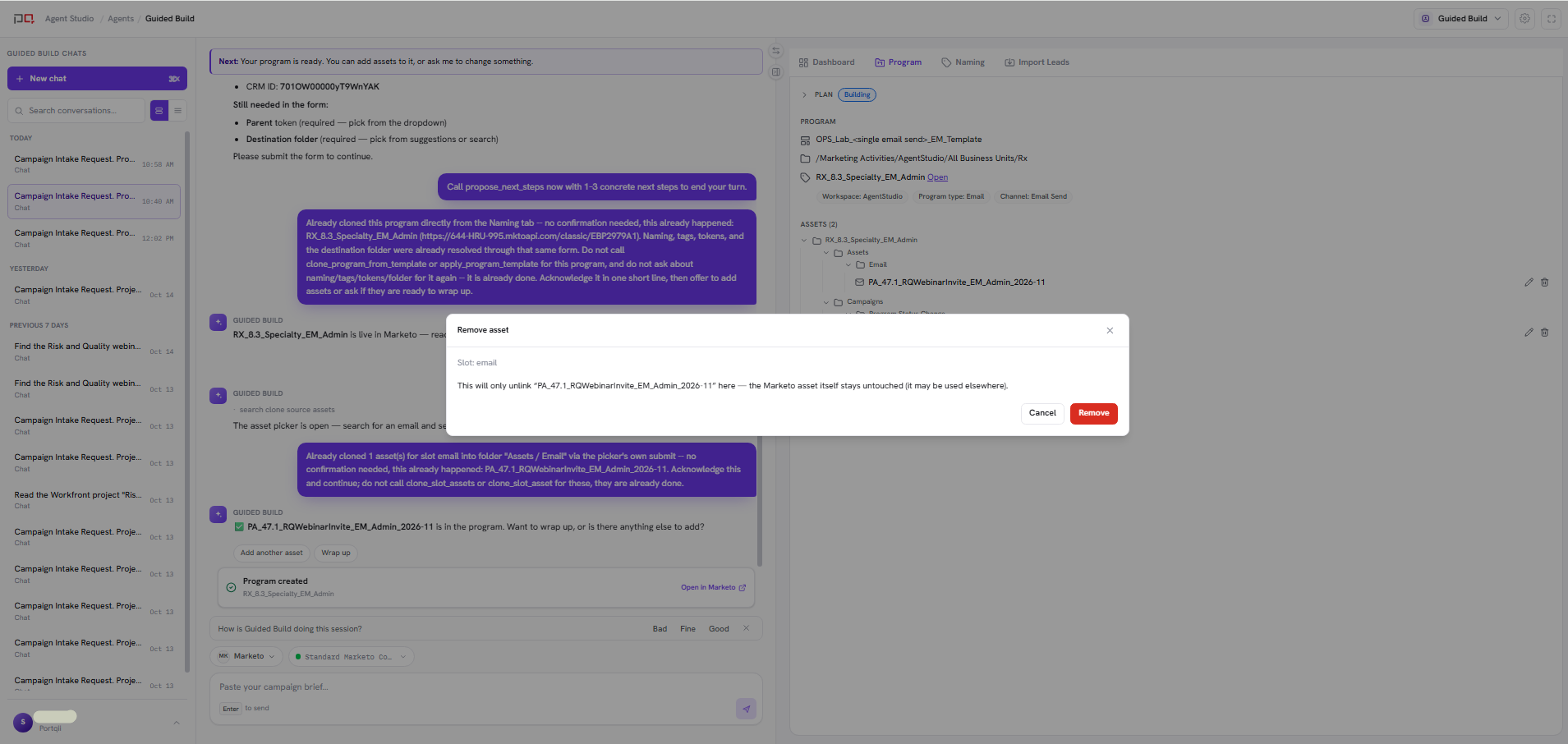Open the Guided Build mode dropdown
Image resolution: width=1568 pixels, height=744 pixels.
tap(1460, 19)
